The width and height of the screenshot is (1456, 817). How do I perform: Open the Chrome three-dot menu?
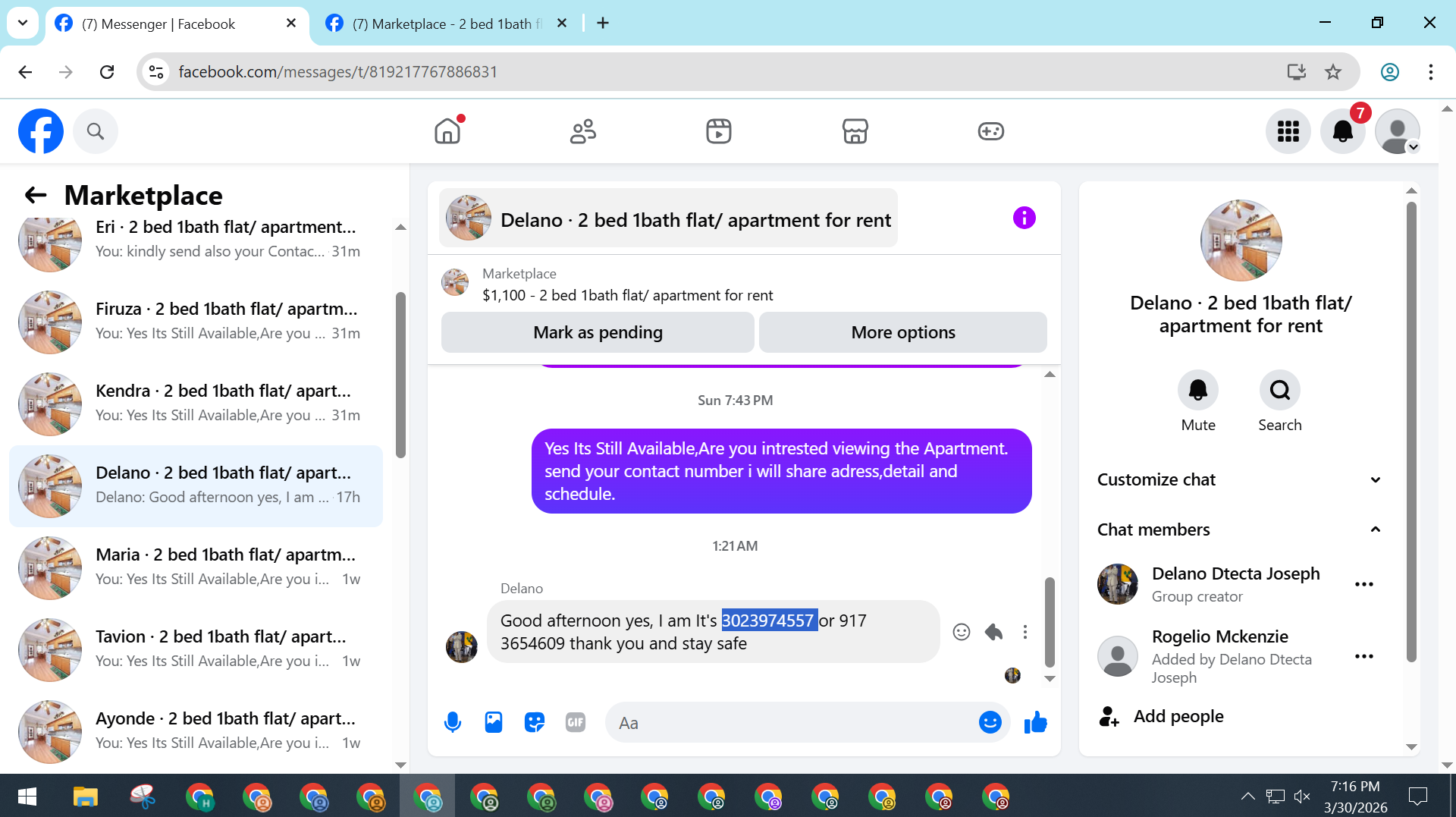point(1430,71)
